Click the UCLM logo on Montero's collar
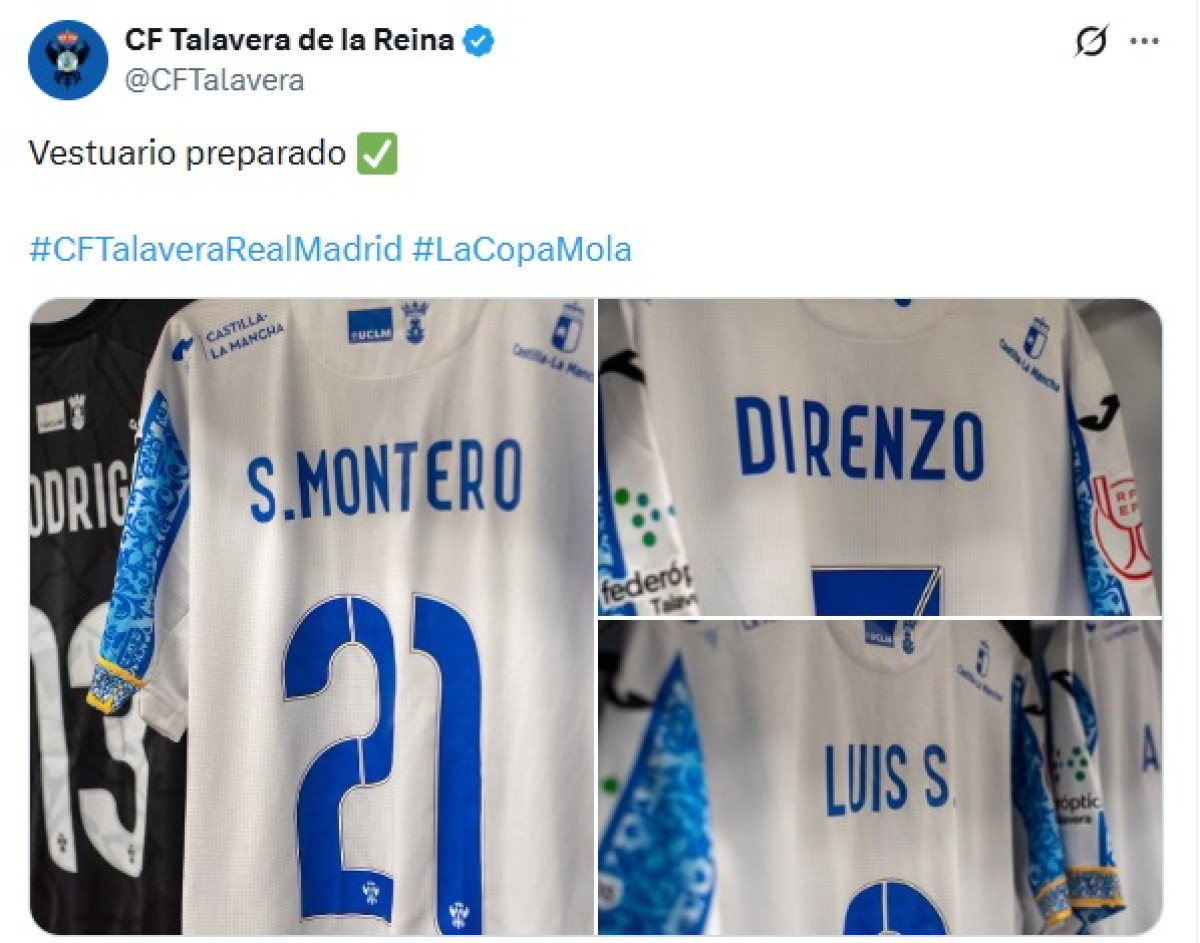 tap(370, 326)
